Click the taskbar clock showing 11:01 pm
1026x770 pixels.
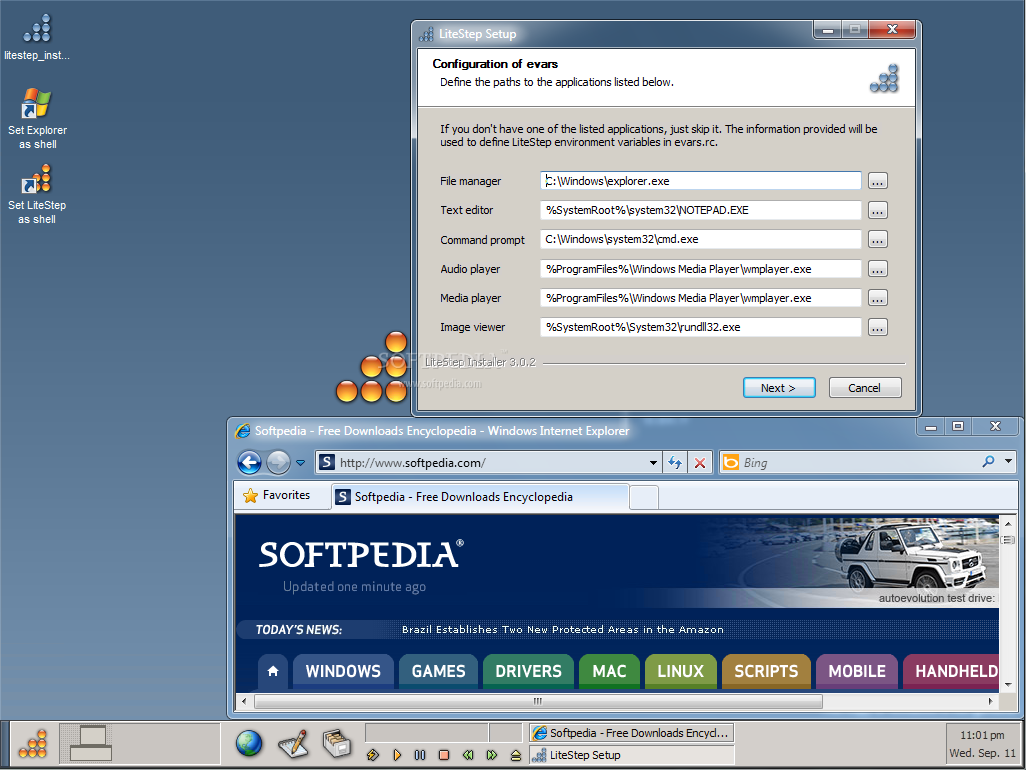point(982,744)
